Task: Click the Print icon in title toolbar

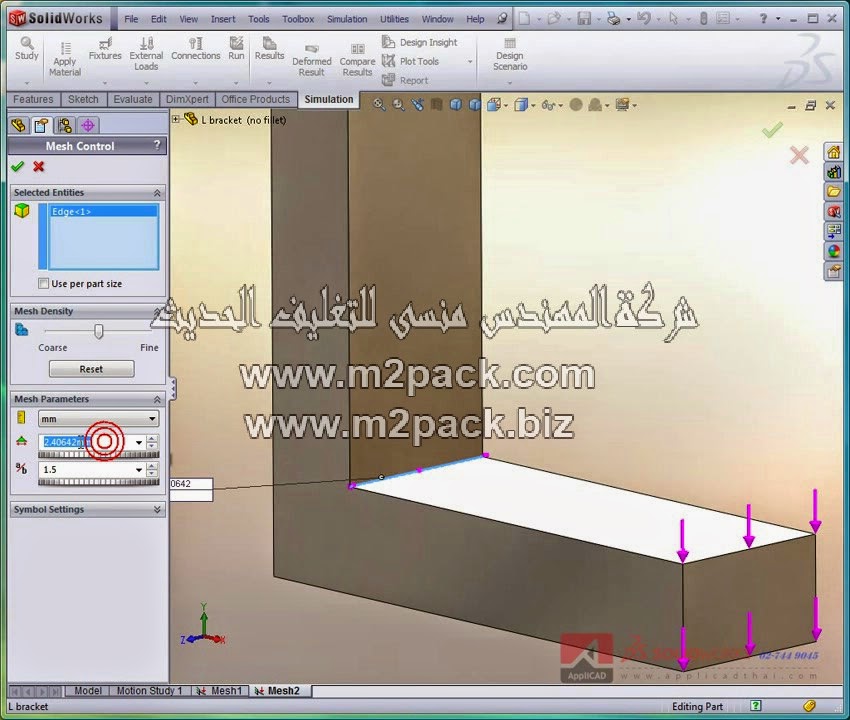Action: (613, 19)
